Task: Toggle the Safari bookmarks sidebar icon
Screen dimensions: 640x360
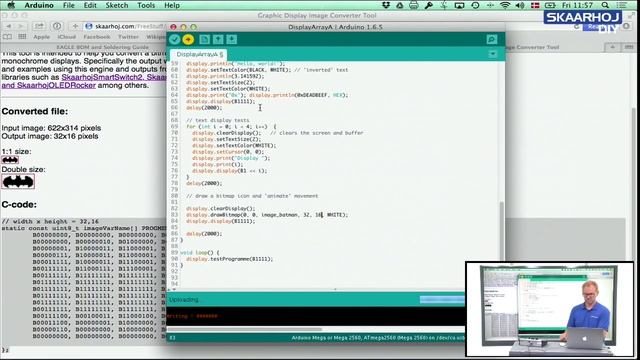Action: pos(8,37)
